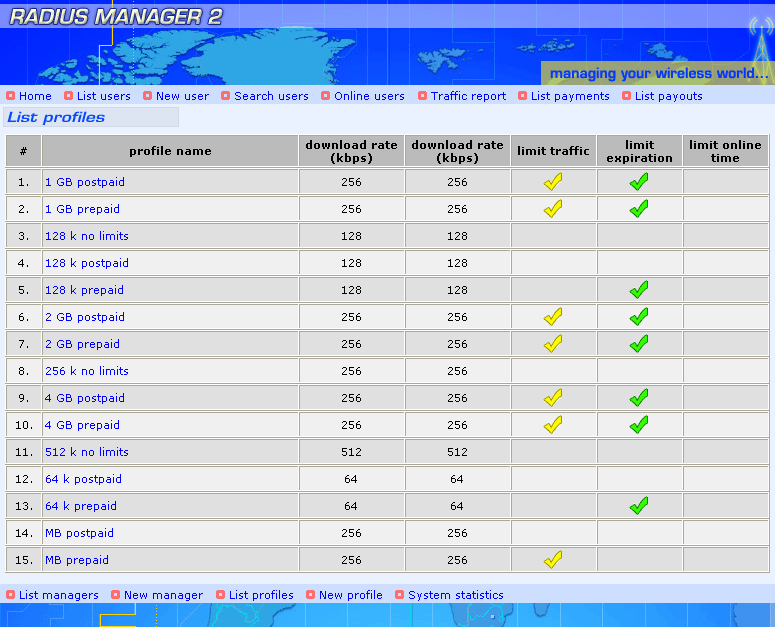This screenshot has height=628, width=776.
Task: Click the green limit expiration checkmark for 1 GB prepaid
Action: pos(639,209)
